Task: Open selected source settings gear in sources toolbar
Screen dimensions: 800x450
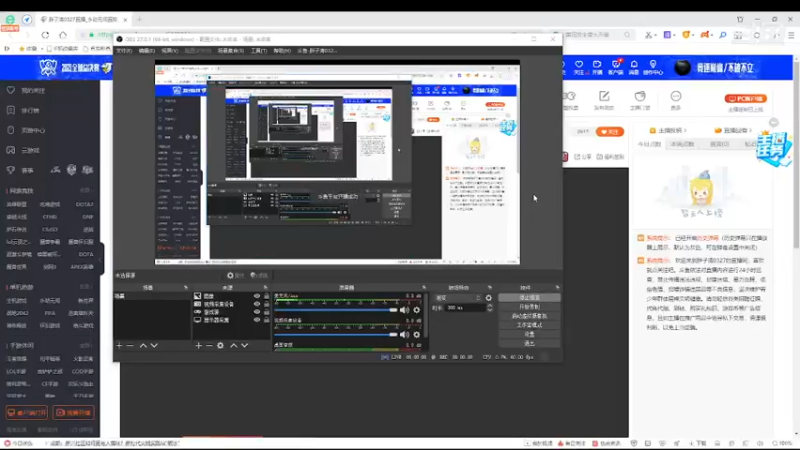Action: click(x=220, y=345)
